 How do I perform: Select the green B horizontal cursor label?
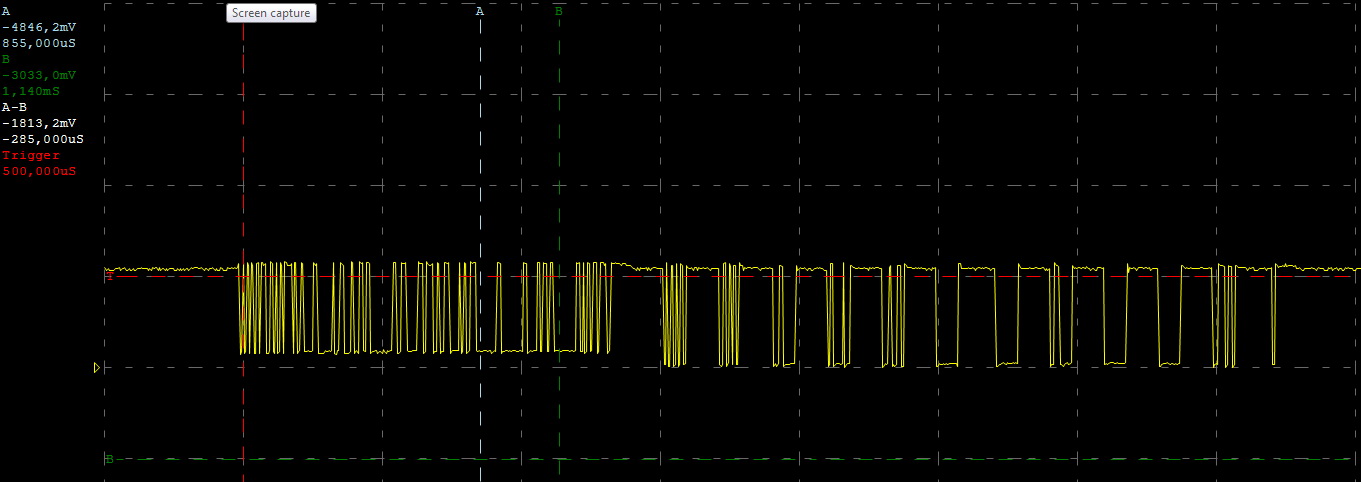[109, 459]
